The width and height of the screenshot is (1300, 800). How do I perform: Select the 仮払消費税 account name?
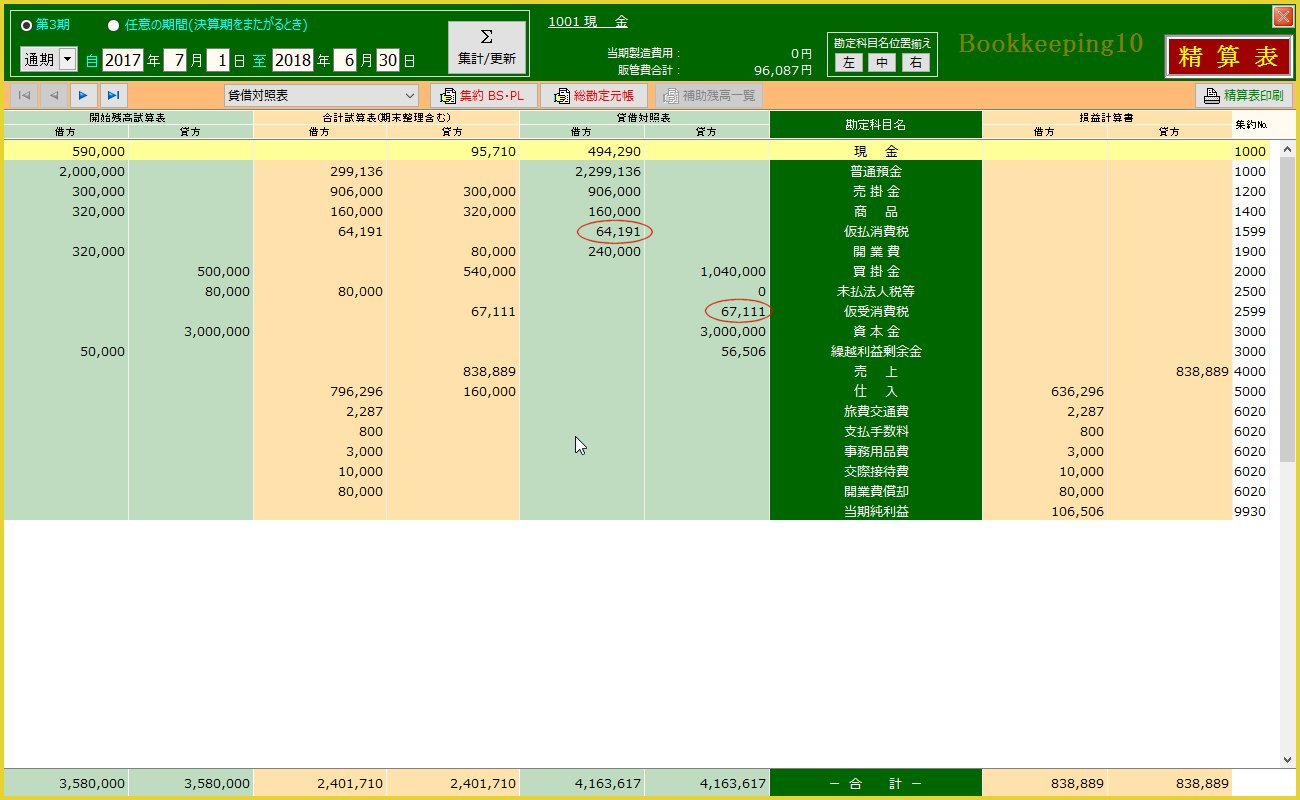tap(876, 231)
